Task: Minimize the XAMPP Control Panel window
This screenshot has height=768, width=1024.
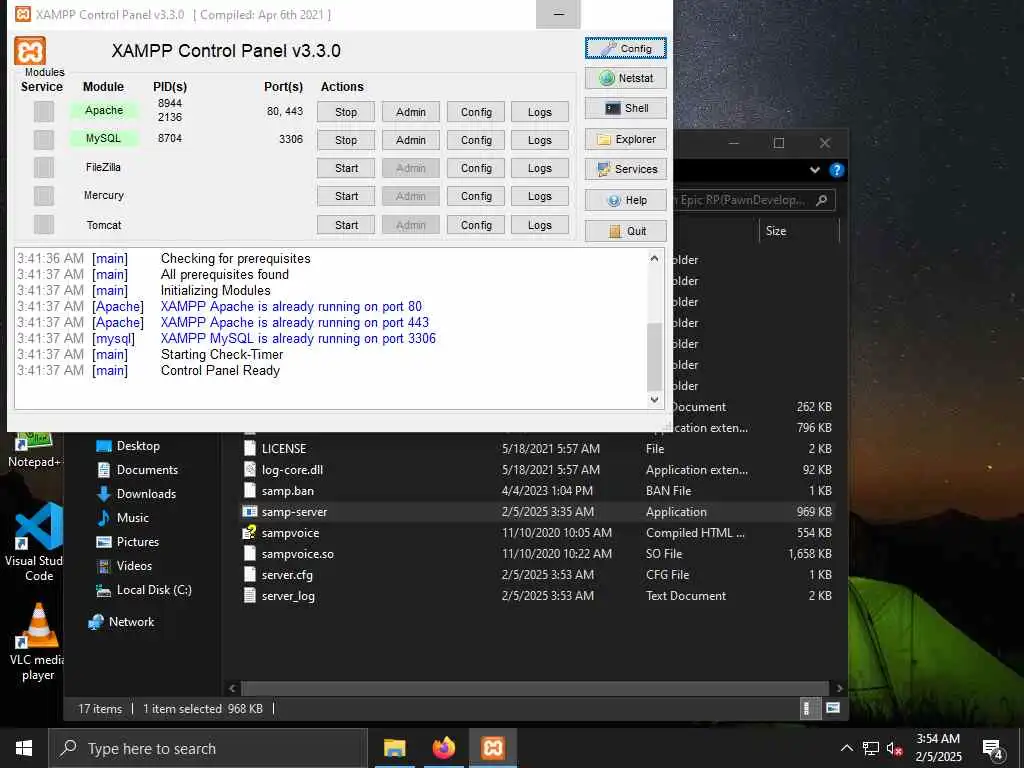Action: 558,14
